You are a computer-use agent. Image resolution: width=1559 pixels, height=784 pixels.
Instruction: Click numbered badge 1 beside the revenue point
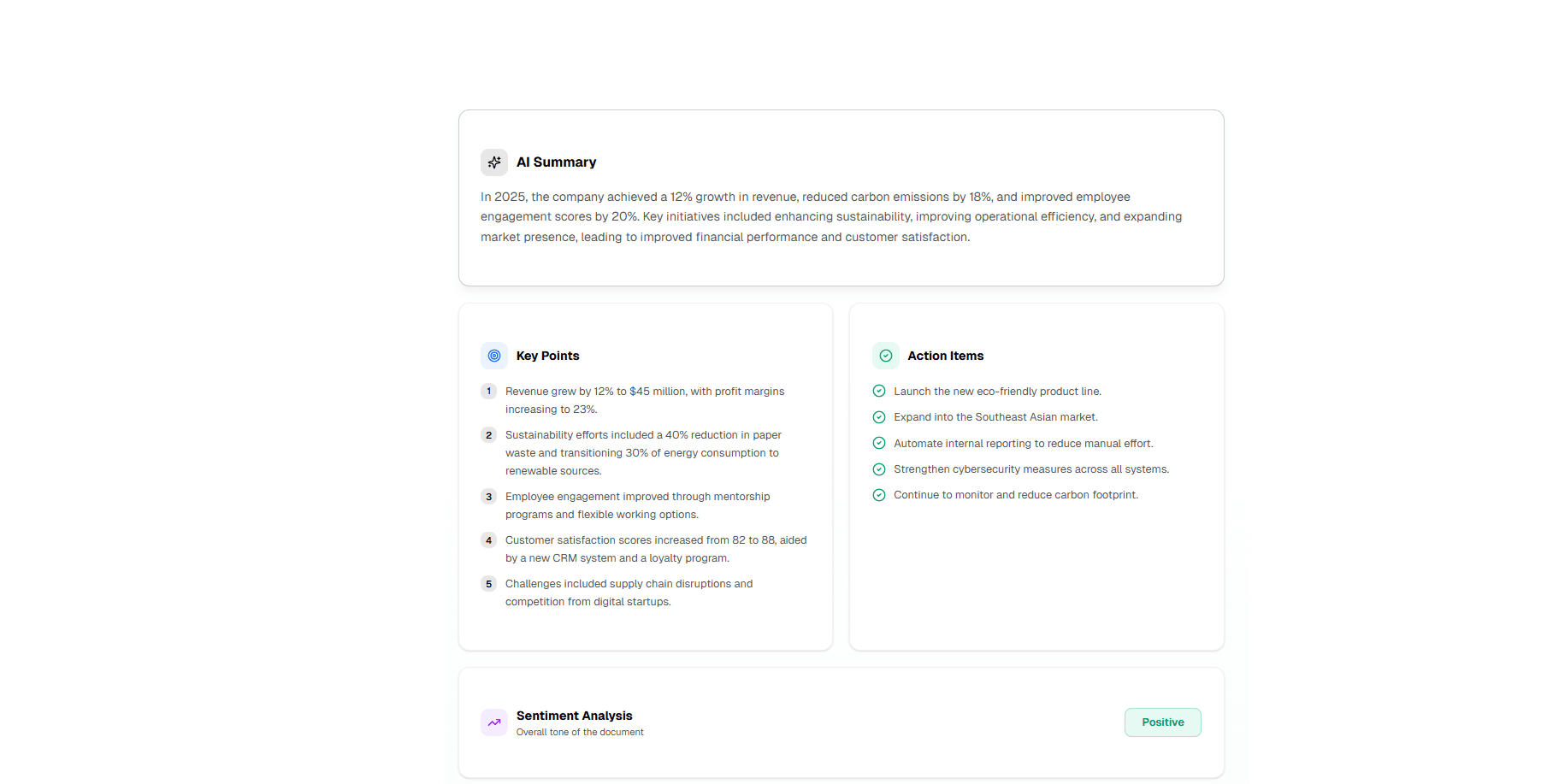click(x=488, y=391)
